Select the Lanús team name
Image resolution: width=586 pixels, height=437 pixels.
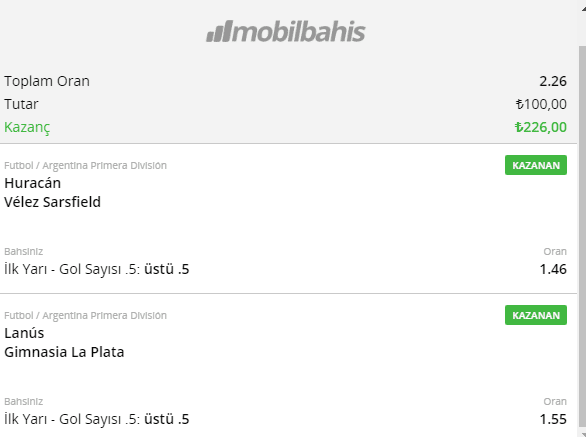[24, 333]
